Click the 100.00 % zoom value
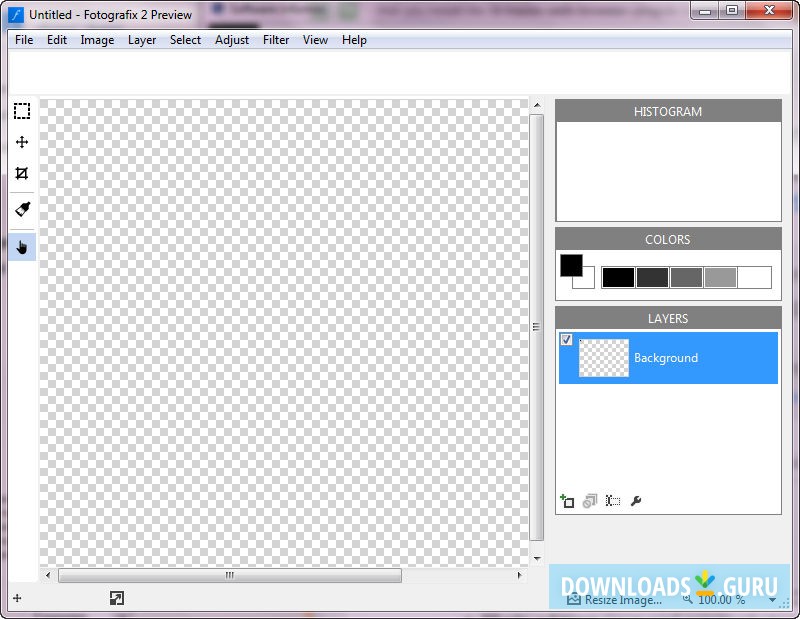 click(721, 600)
